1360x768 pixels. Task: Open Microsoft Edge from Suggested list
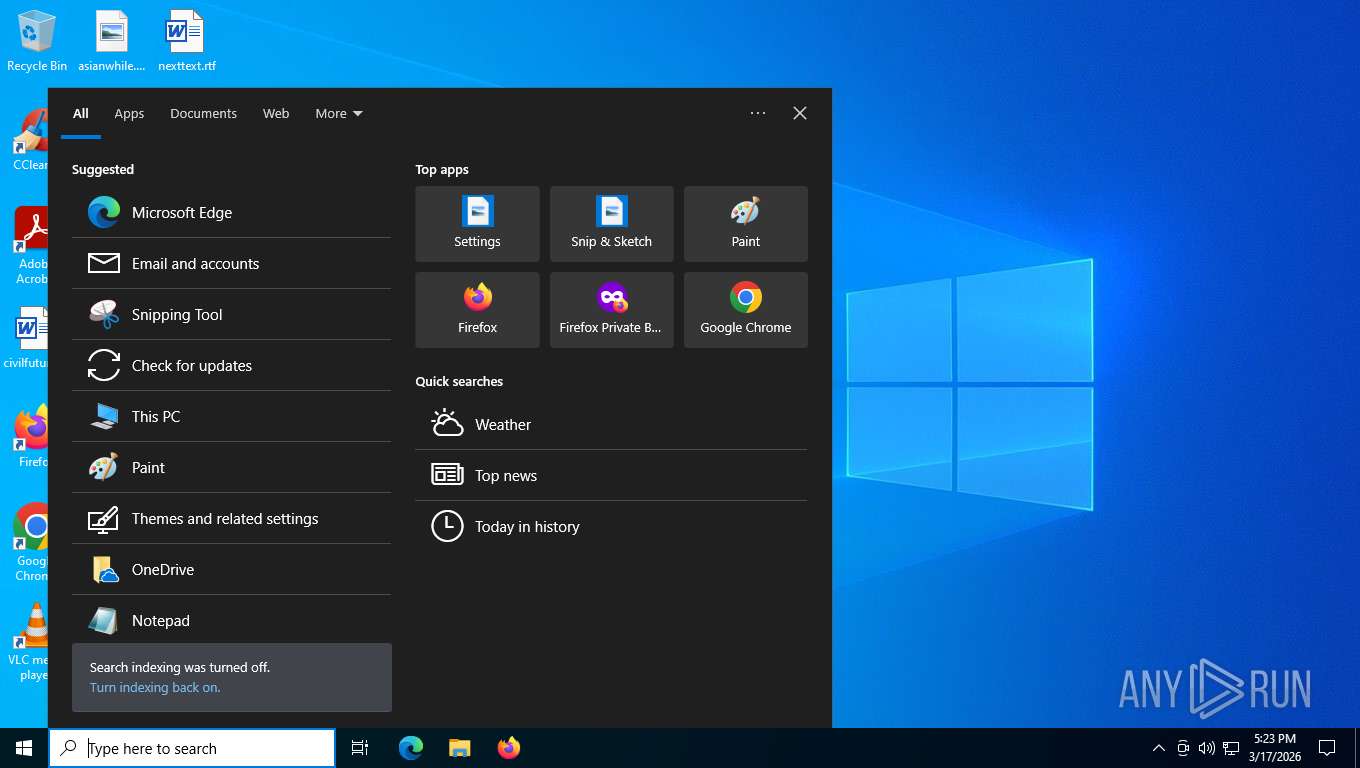(231, 212)
